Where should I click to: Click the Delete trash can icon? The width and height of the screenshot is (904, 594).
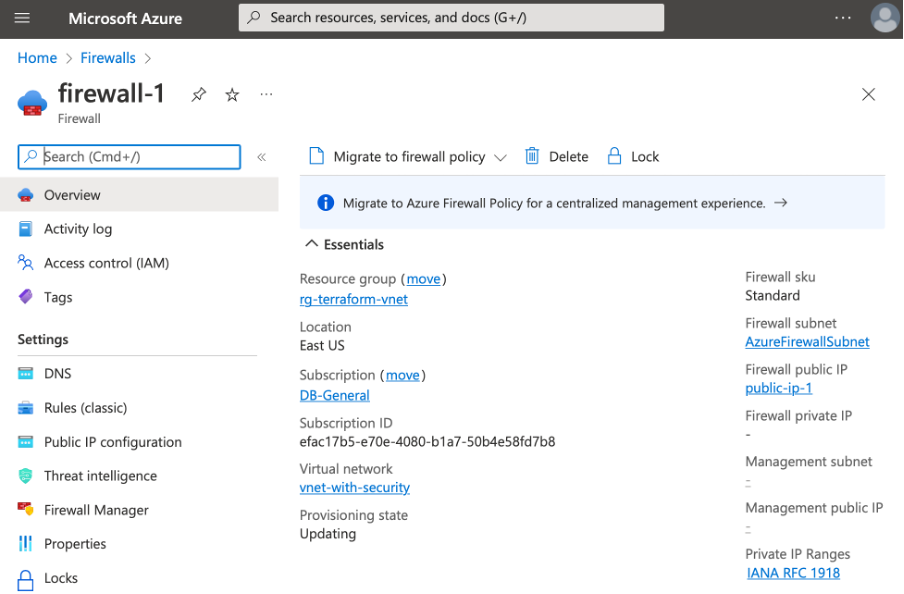point(532,156)
